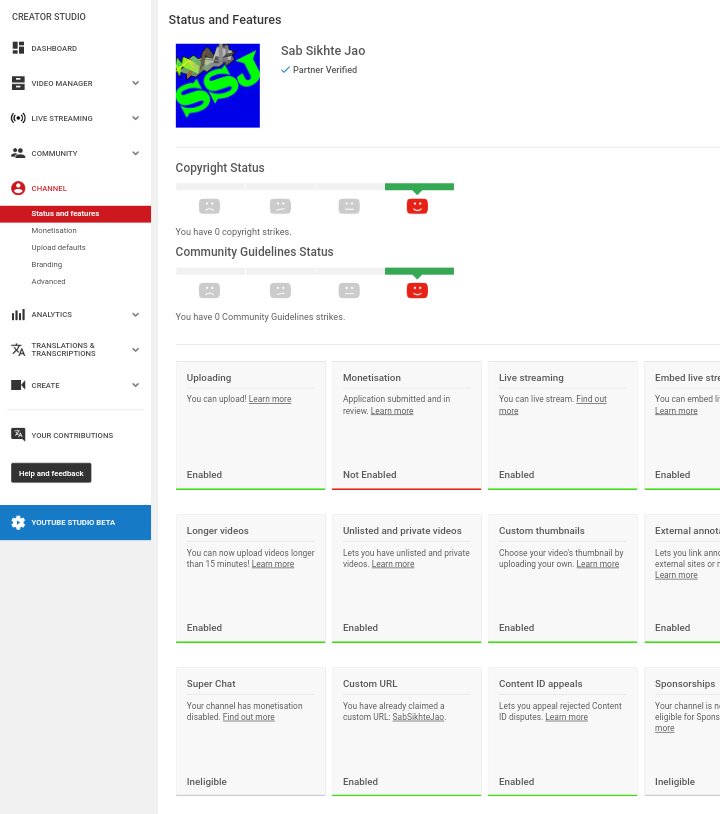Click the Translations & Transcriptions icon
The image size is (720, 814).
pyautogui.click(x=18, y=349)
